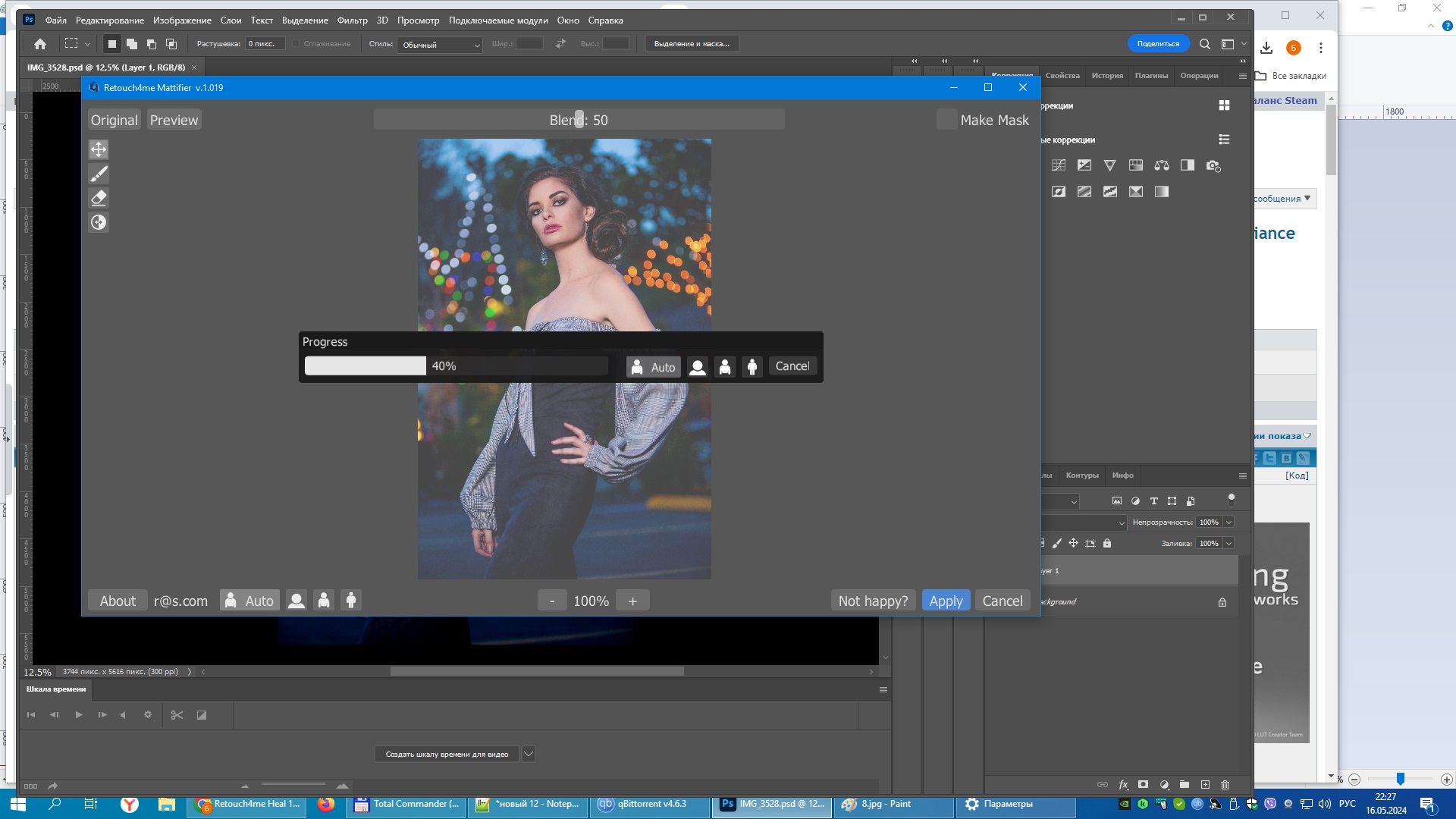Click the delete layer trash icon
1456x819 pixels.
pyautogui.click(x=1225, y=785)
